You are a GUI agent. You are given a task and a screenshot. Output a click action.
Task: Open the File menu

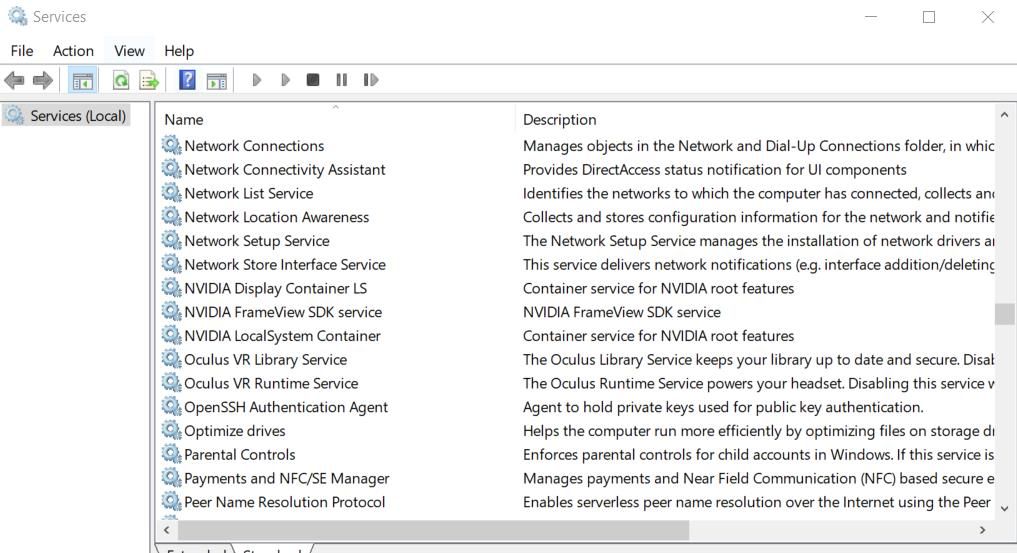click(22, 51)
